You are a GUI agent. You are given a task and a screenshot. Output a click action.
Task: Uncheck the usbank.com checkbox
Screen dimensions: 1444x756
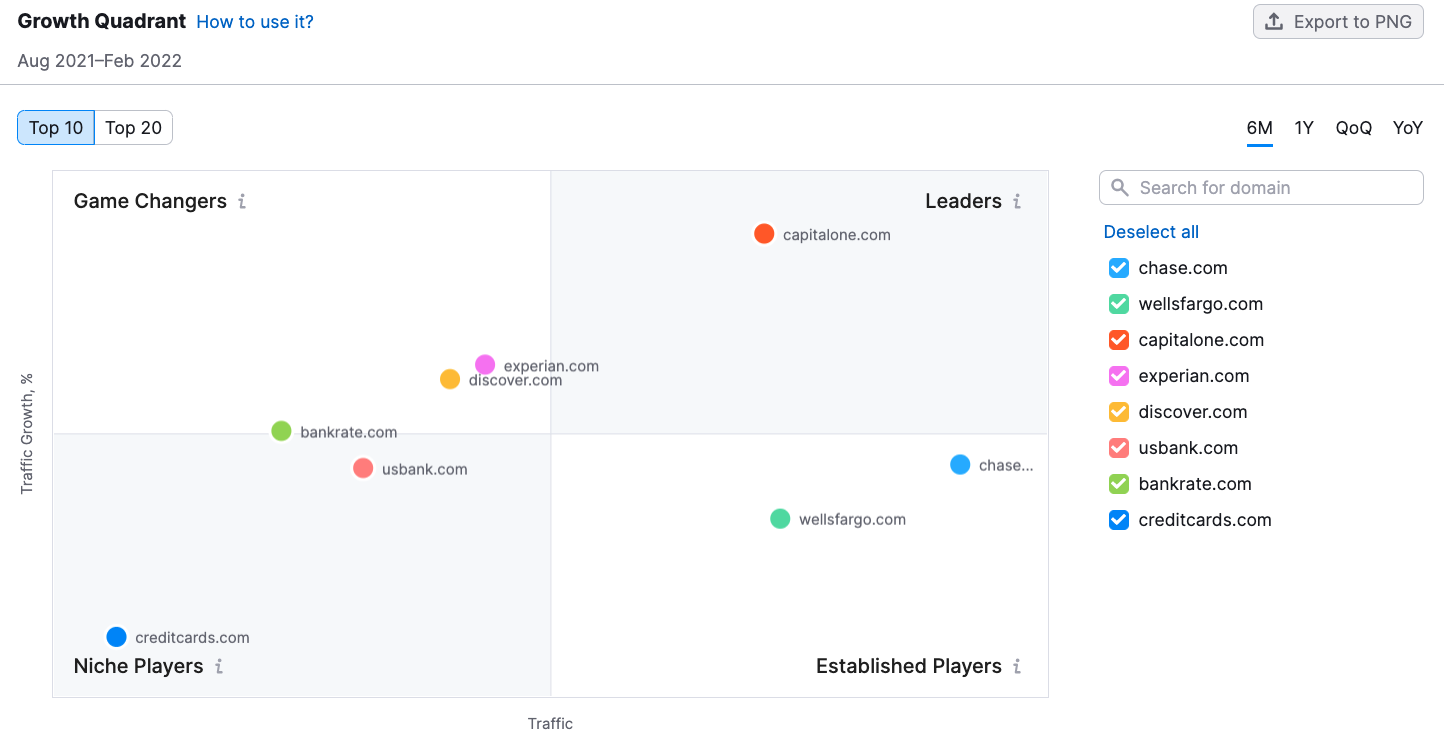pyautogui.click(x=1119, y=448)
